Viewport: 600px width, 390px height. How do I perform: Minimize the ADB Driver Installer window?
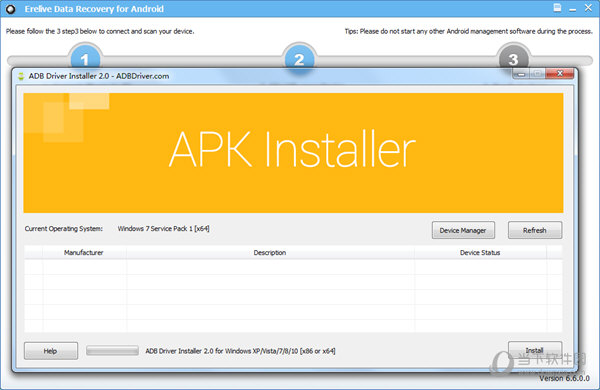tap(521, 73)
